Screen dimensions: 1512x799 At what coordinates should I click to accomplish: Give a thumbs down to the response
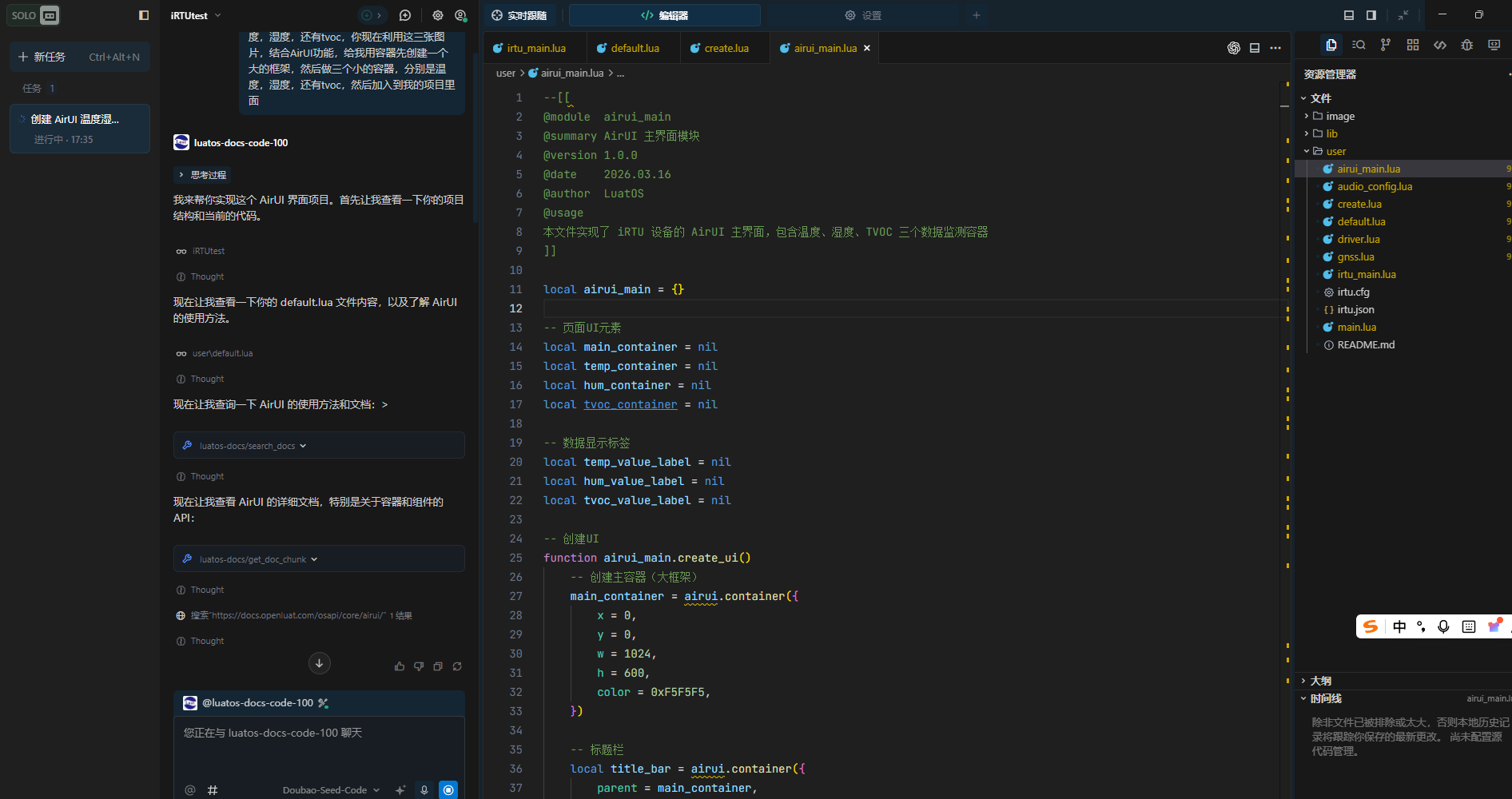pos(419,666)
